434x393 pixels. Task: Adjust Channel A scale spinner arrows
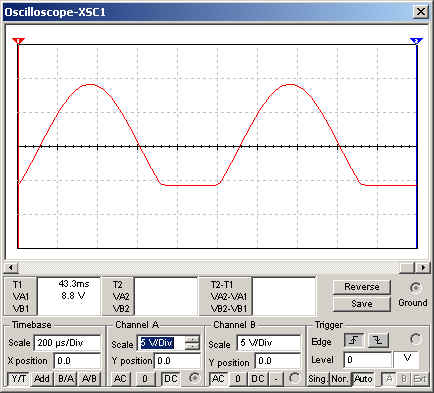point(192,343)
